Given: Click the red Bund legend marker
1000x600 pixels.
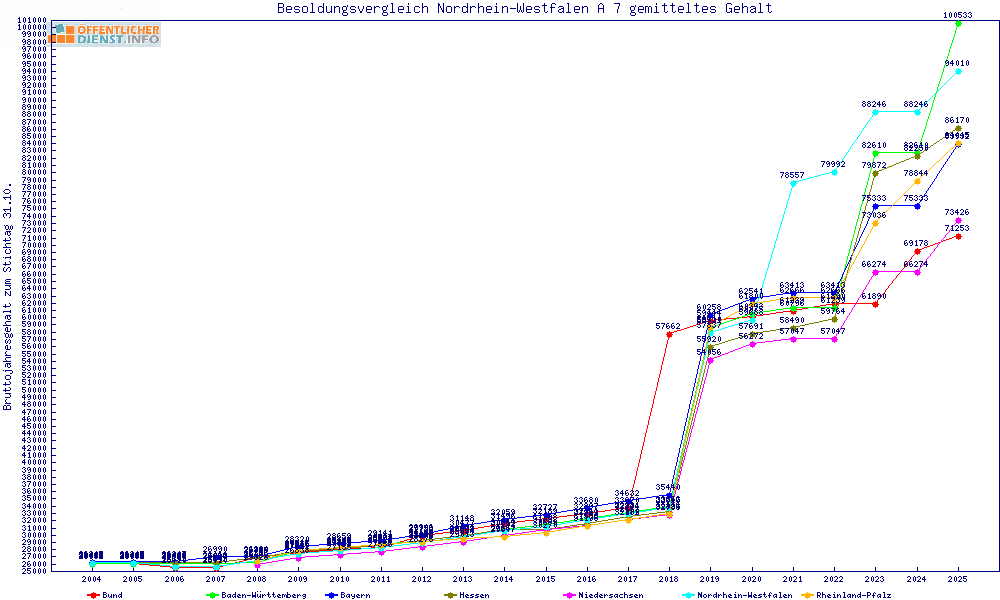Looking at the screenshot, I should [93, 595].
